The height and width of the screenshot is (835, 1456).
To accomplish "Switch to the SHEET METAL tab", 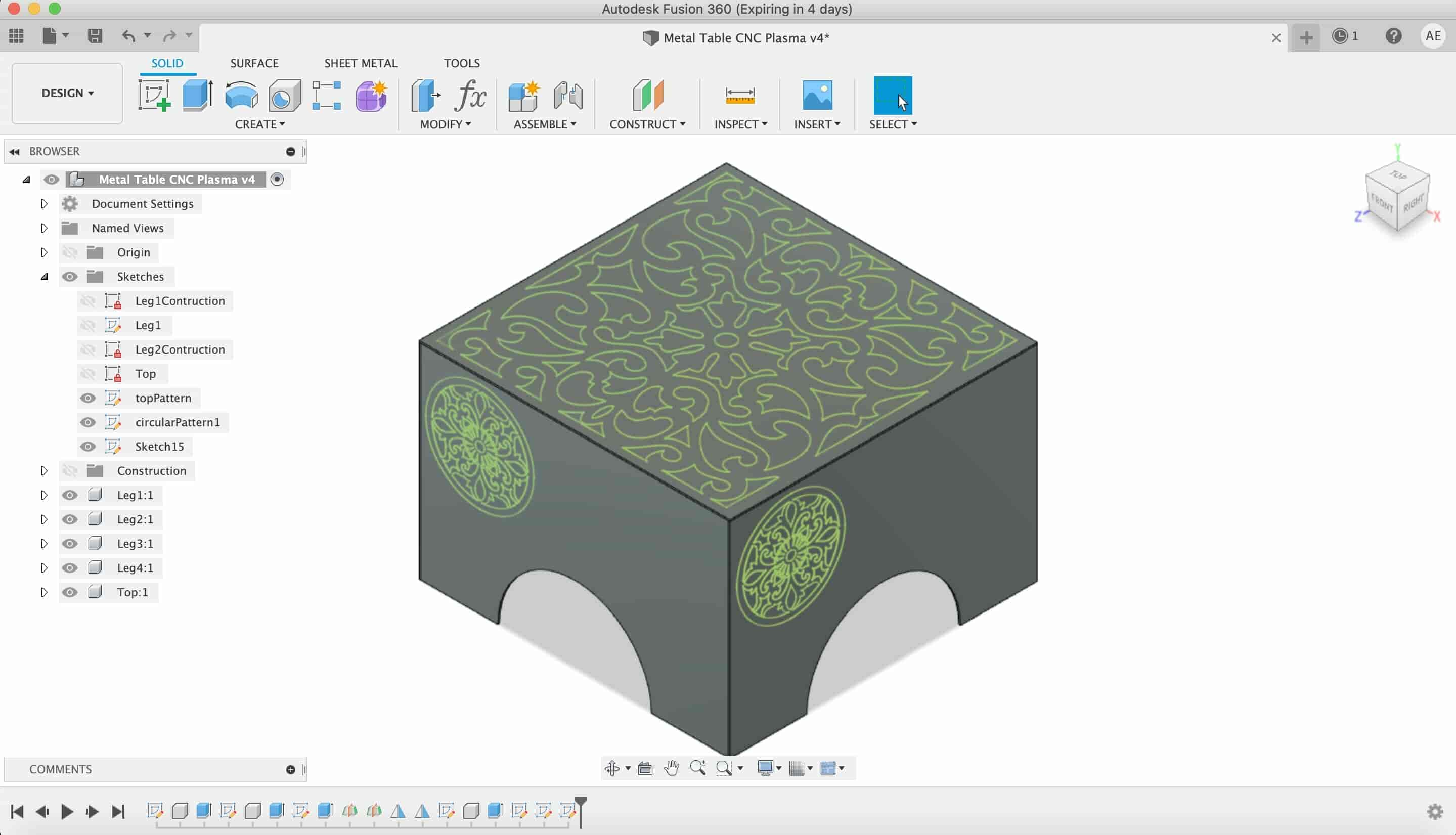I will [361, 63].
